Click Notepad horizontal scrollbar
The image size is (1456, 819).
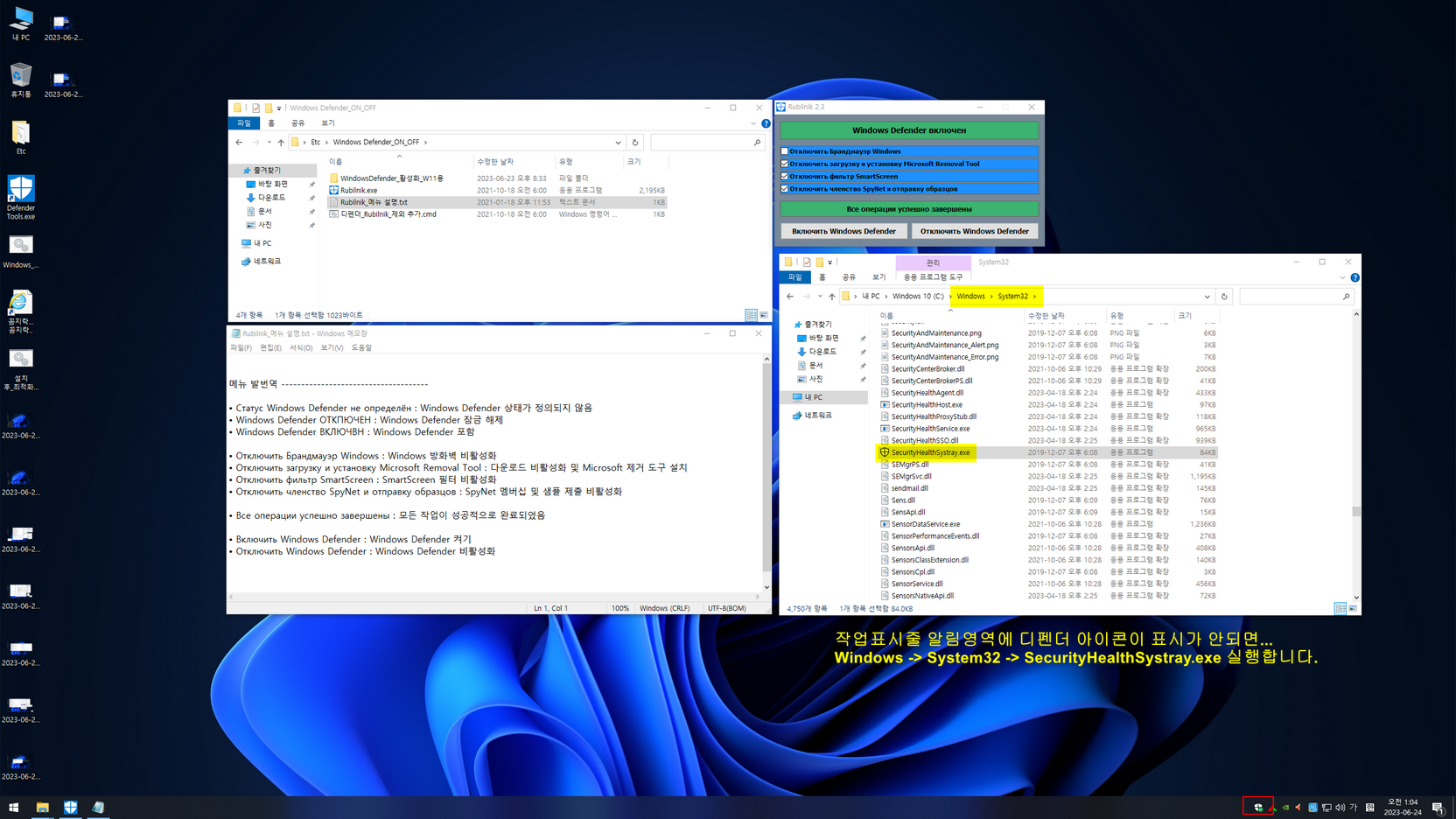(x=494, y=597)
